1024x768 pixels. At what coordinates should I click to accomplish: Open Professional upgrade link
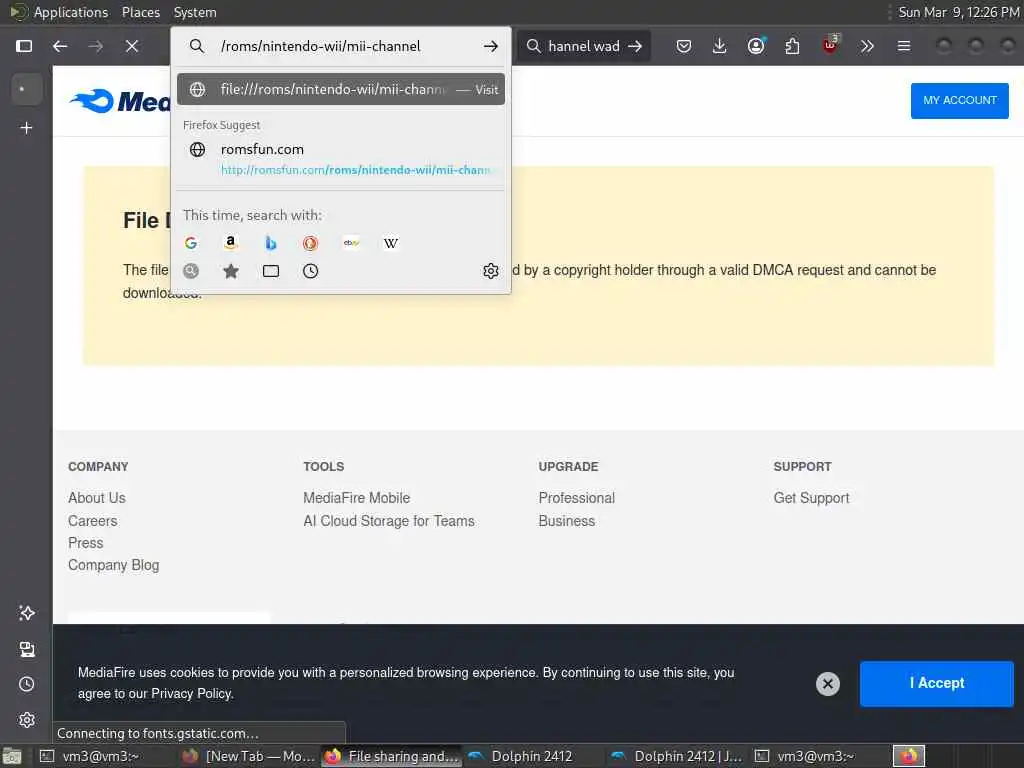tap(577, 498)
